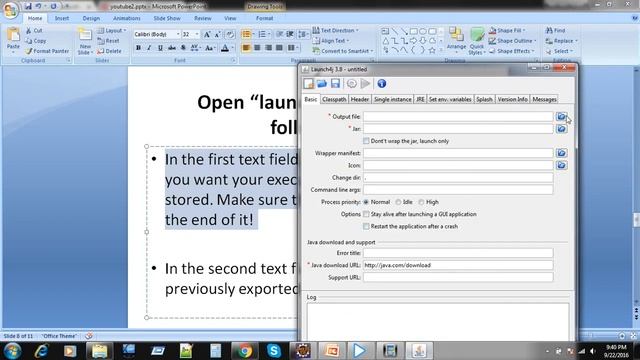Open the JRE tab

tap(420, 100)
